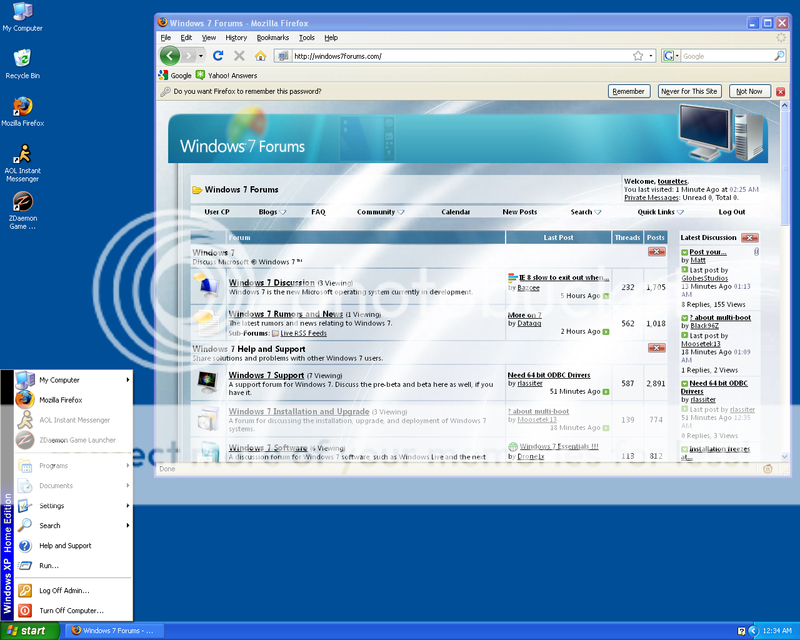Expand Quick Links forum menu

pos(680,212)
